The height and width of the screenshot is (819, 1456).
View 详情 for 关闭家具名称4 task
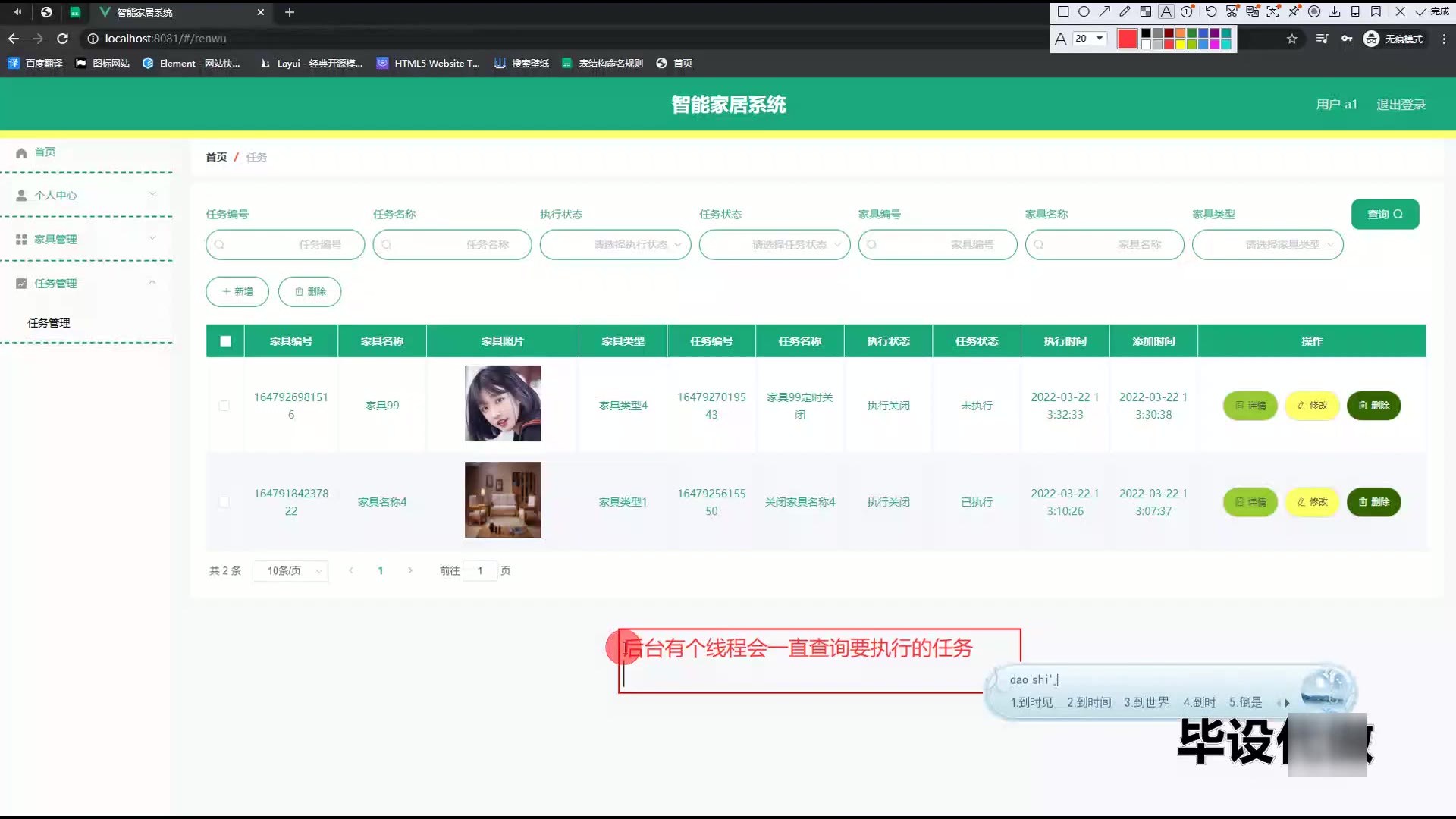[1250, 502]
